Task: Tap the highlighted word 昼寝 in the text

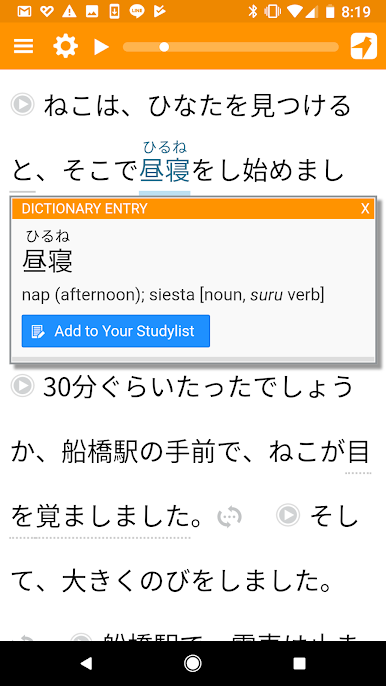Action: pyautogui.click(x=165, y=171)
